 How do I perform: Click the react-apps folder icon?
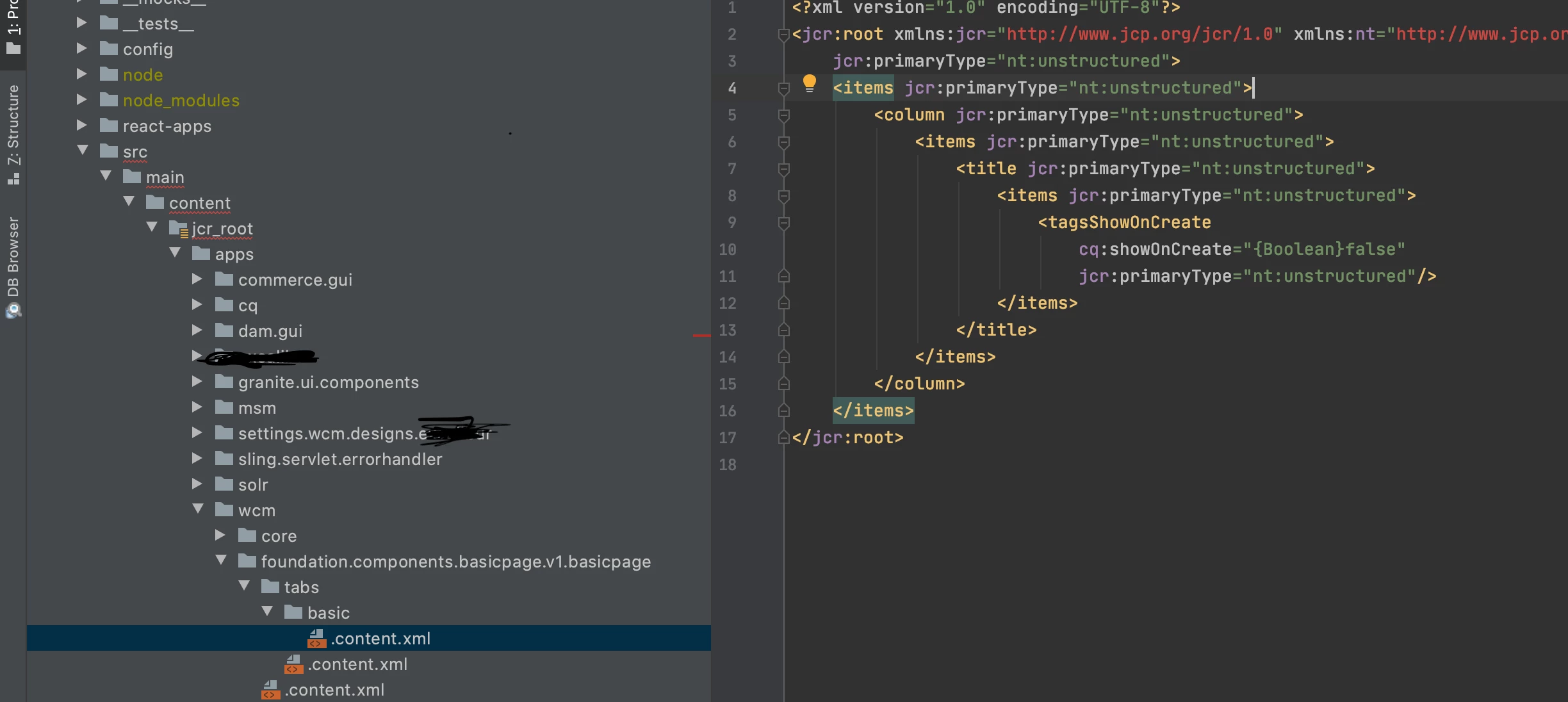109,126
